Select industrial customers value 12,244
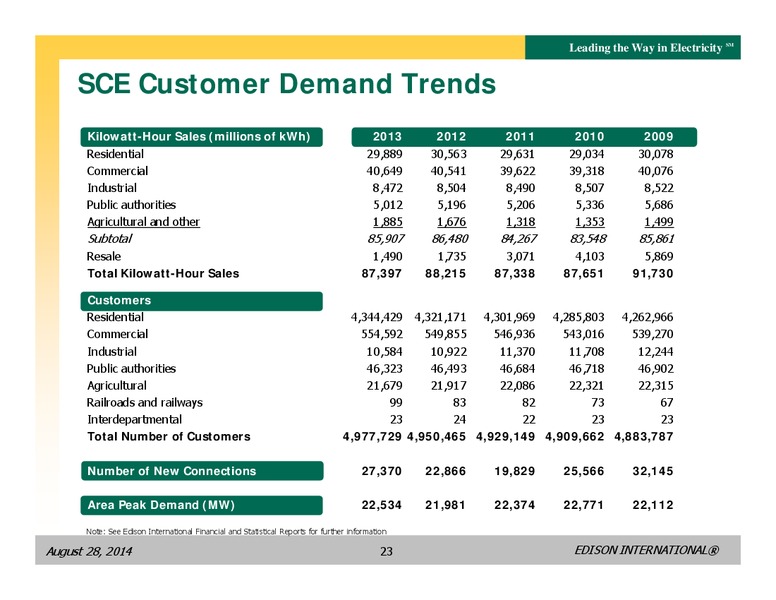The width and height of the screenshot is (776, 600). [x=656, y=352]
